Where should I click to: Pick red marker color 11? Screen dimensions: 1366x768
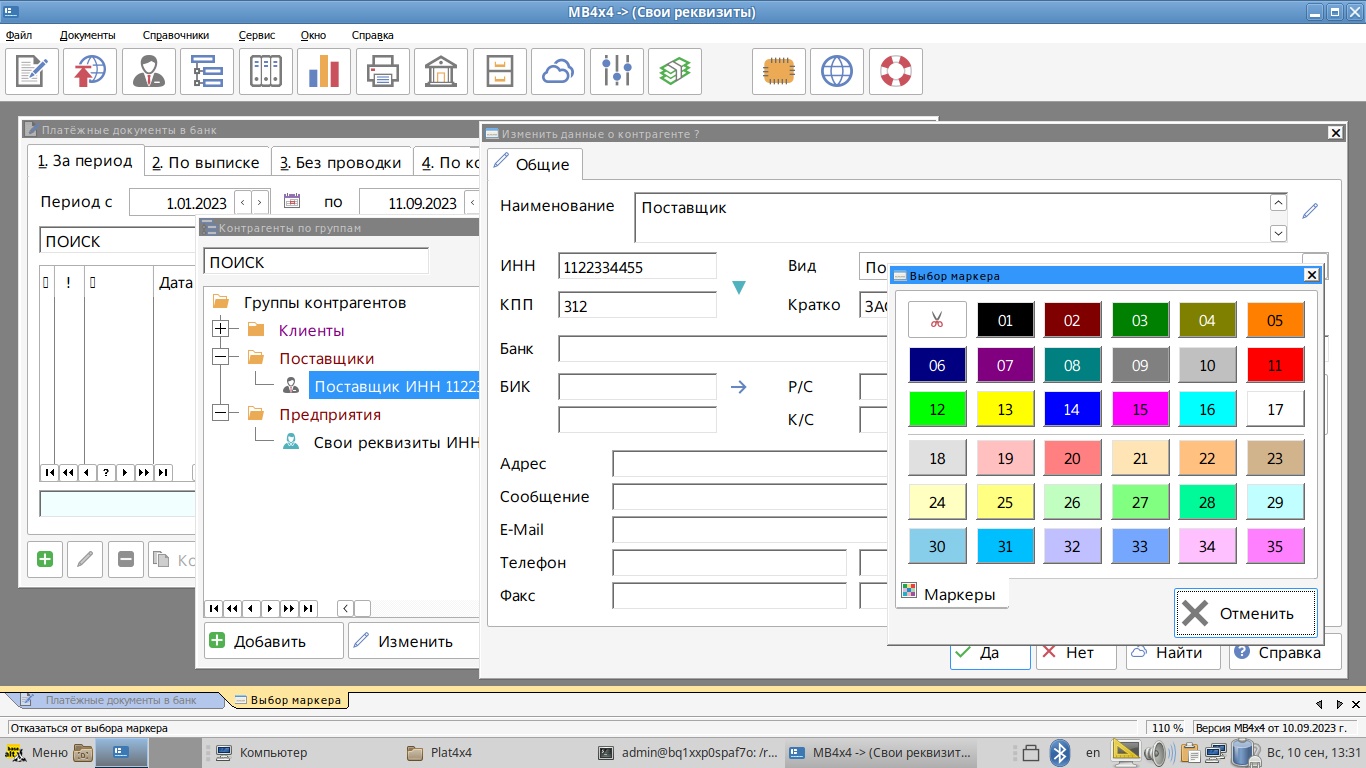[1275, 366]
